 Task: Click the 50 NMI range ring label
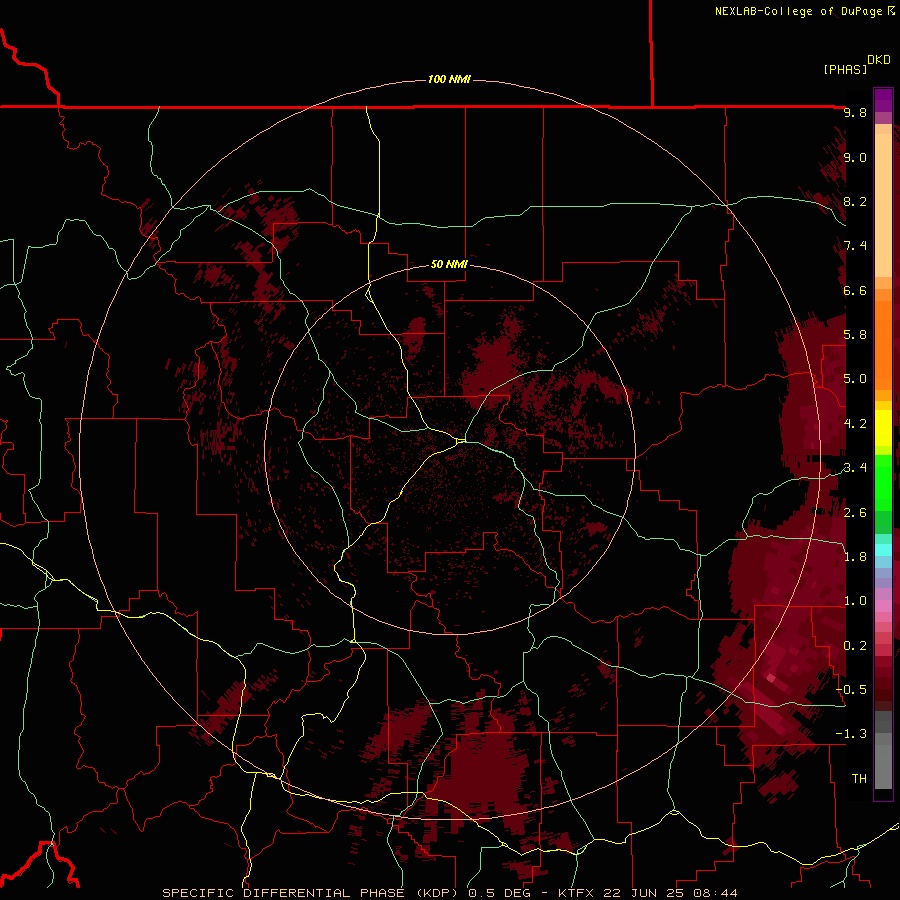click(449, 264)
